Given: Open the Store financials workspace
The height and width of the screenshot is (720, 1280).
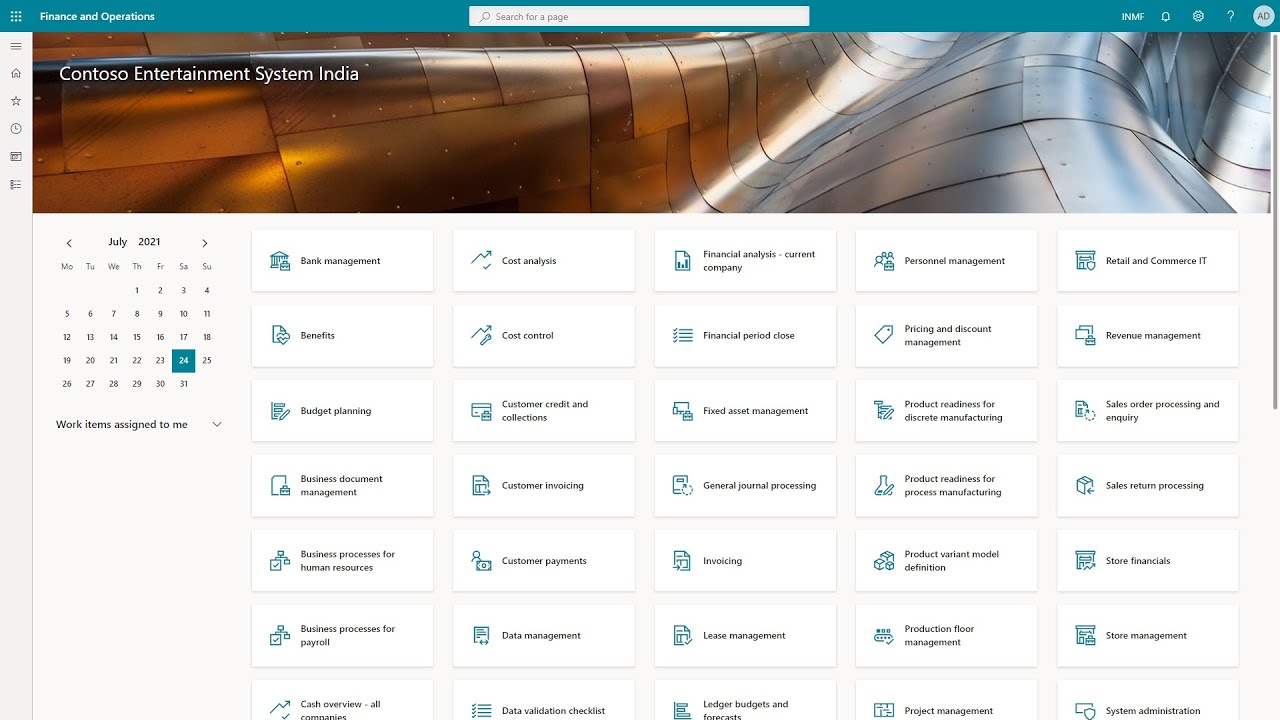Looking at the screenshot, I should 1148,561.
